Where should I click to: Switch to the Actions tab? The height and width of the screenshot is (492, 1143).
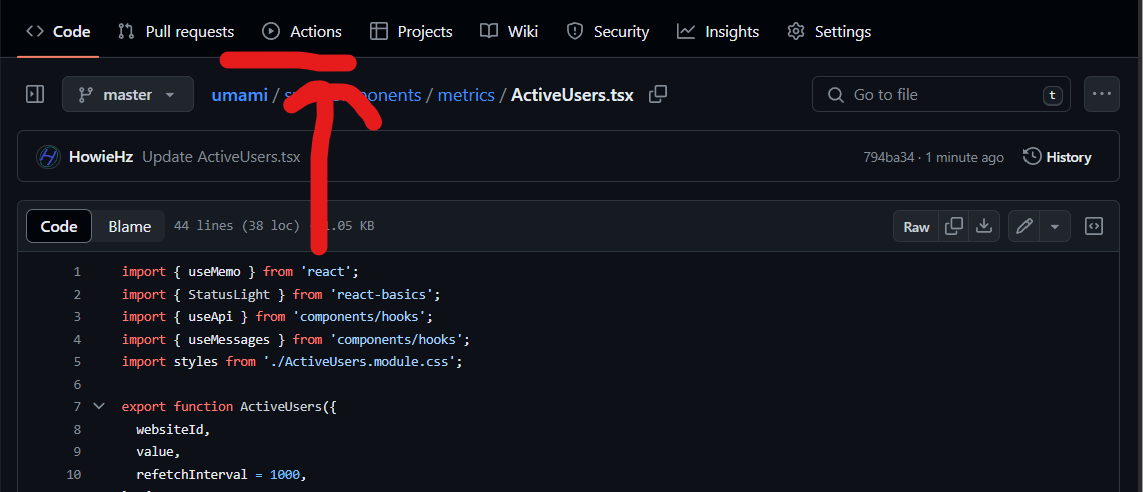click(x=302, y=32)
